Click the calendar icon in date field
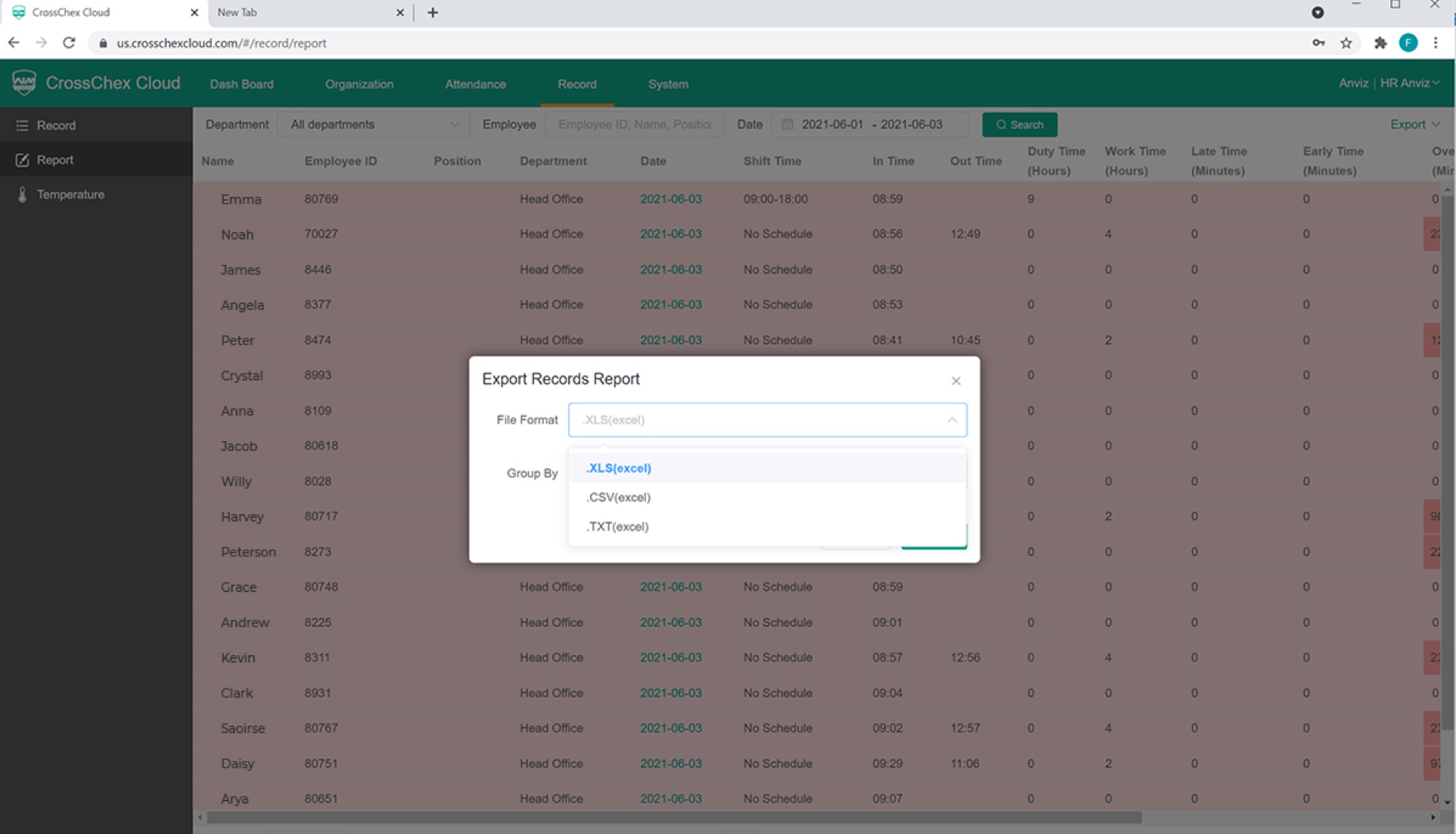 coord(787,124)
